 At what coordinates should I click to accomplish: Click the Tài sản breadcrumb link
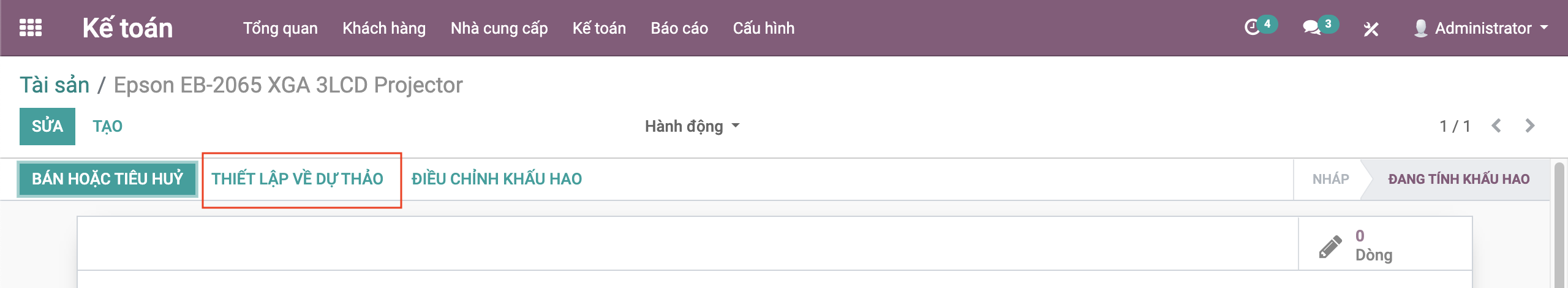coord(55,85)
